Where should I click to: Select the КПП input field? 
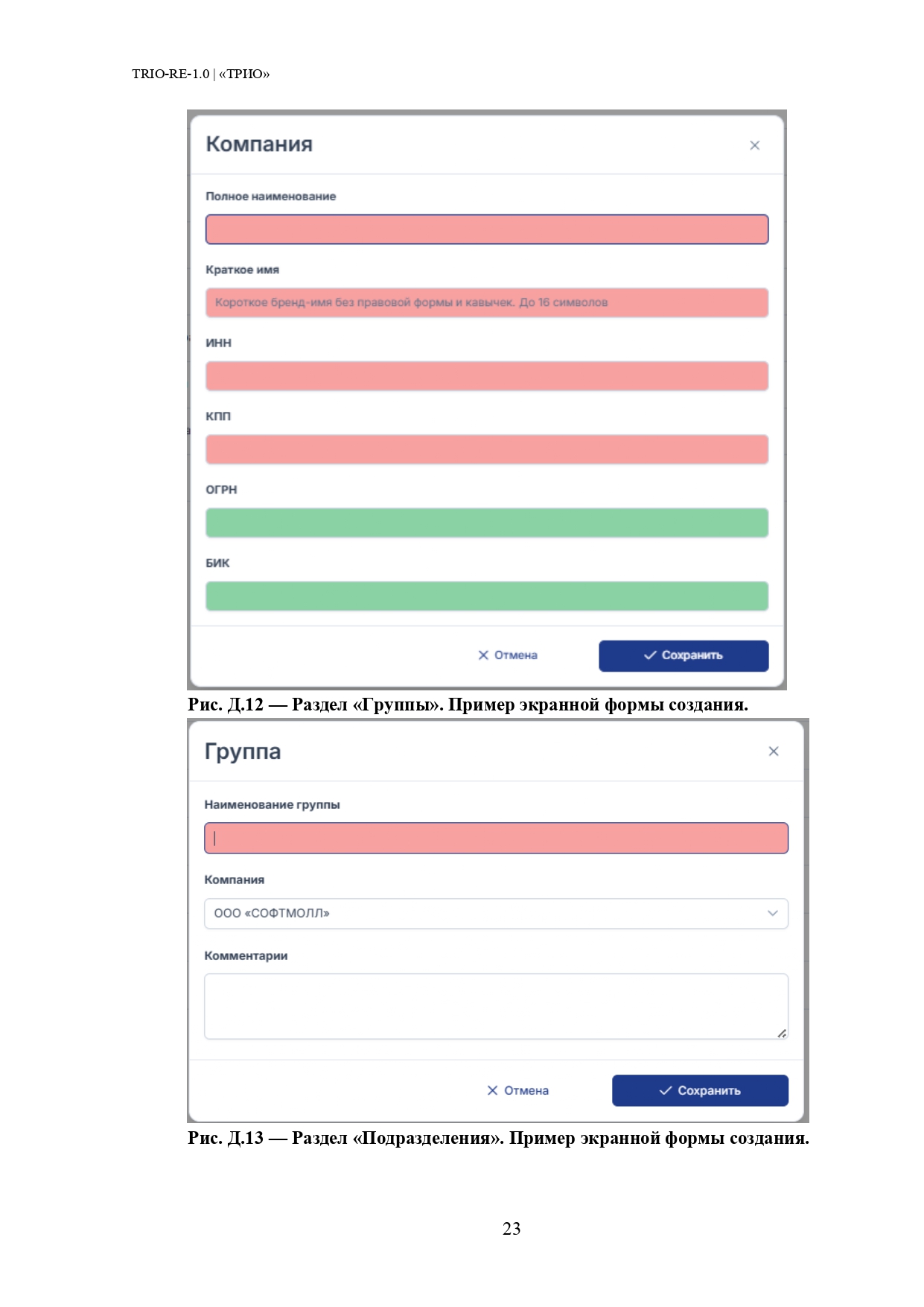point(486,449)
